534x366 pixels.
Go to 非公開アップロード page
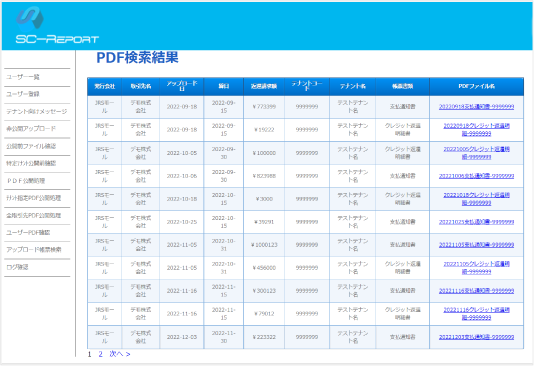click(31, 129)
